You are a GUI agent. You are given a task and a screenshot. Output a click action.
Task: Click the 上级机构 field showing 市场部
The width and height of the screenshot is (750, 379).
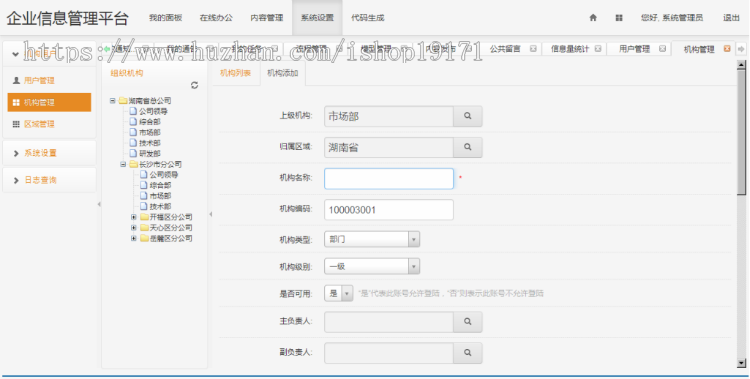(389, 116)
